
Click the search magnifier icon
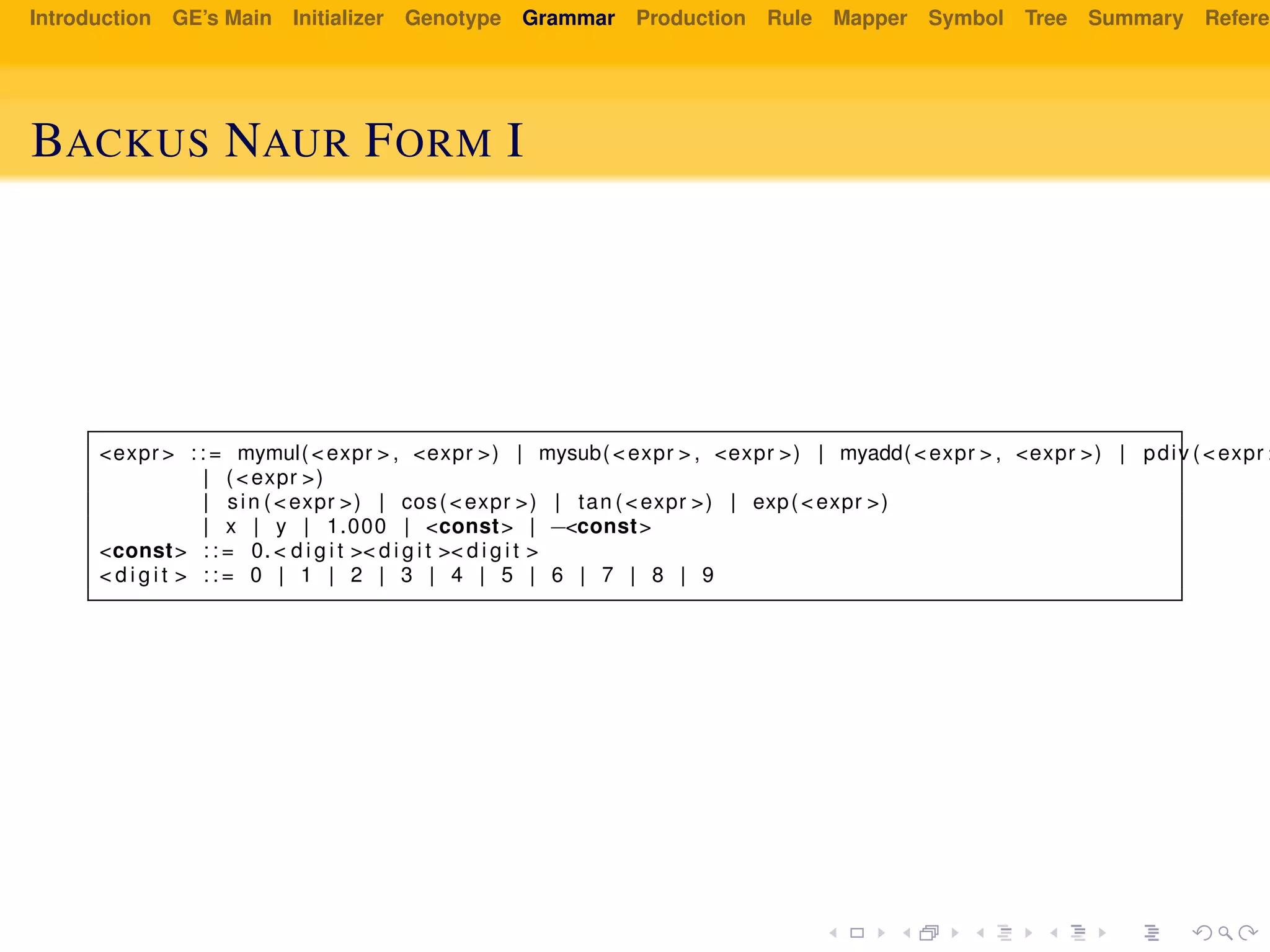1225,933
